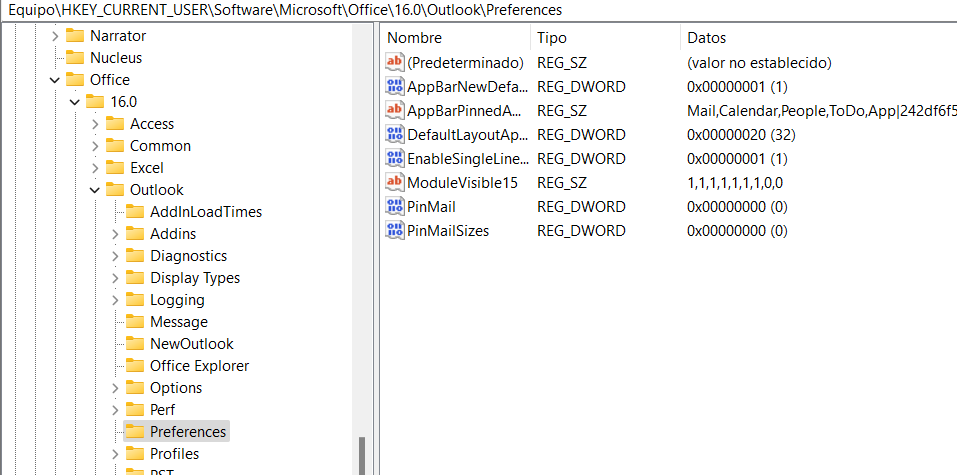Screen dimensions: 957x475
Task: Click the data starting Mail,Calendar,People
Action: point(822,111)
